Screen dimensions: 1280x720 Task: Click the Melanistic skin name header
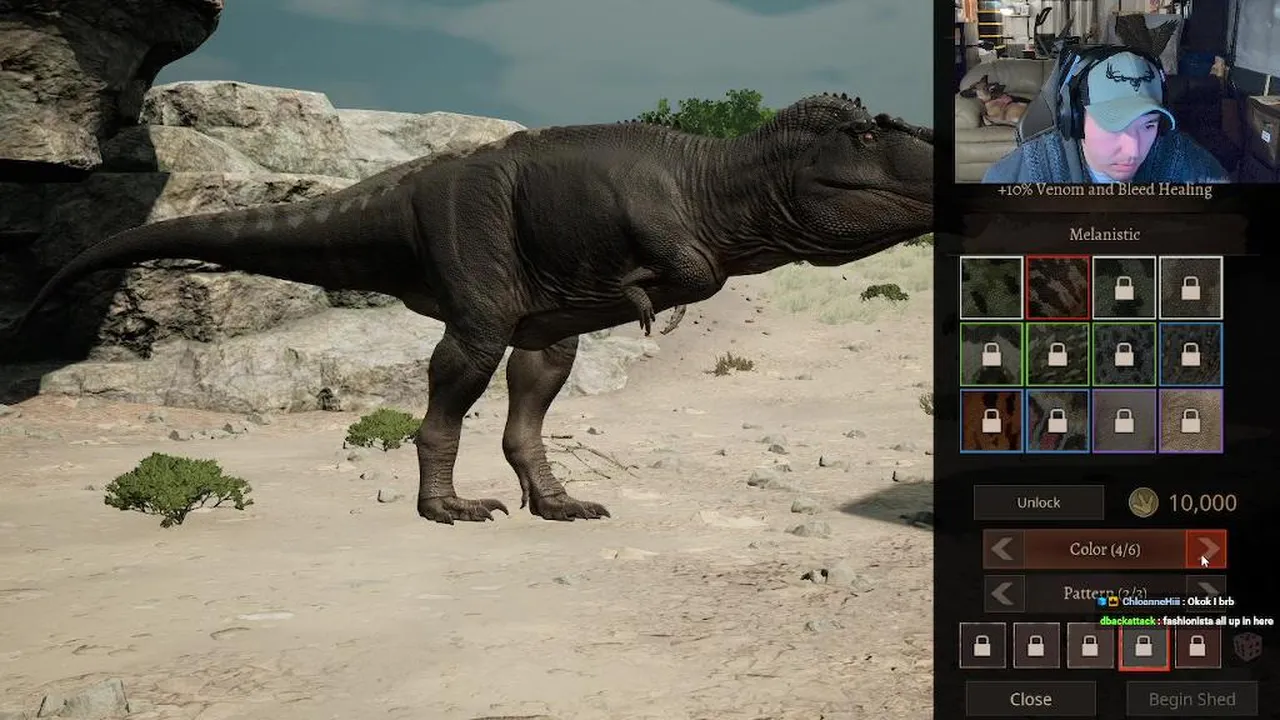[x=1104, y=234]
